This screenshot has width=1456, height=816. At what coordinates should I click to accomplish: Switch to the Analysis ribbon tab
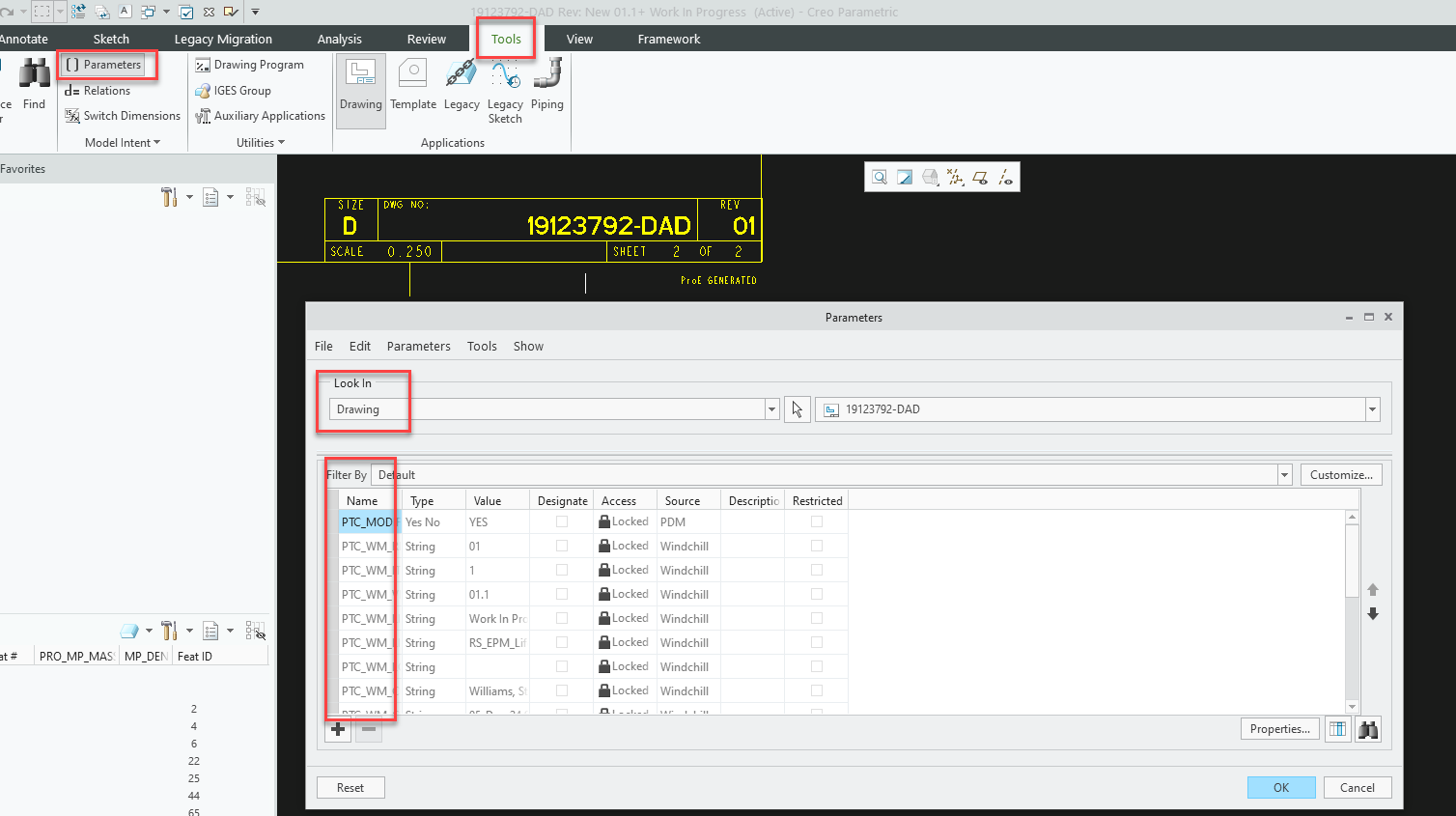[x=339, y=40]
